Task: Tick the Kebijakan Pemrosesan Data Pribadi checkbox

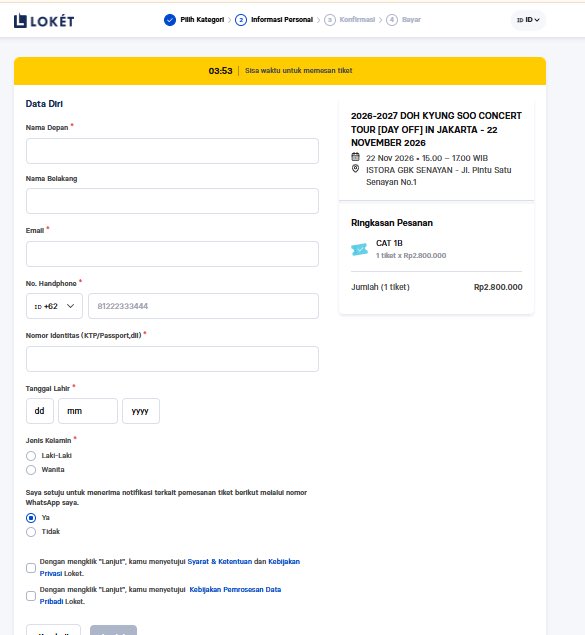Action: click(31, 596)
